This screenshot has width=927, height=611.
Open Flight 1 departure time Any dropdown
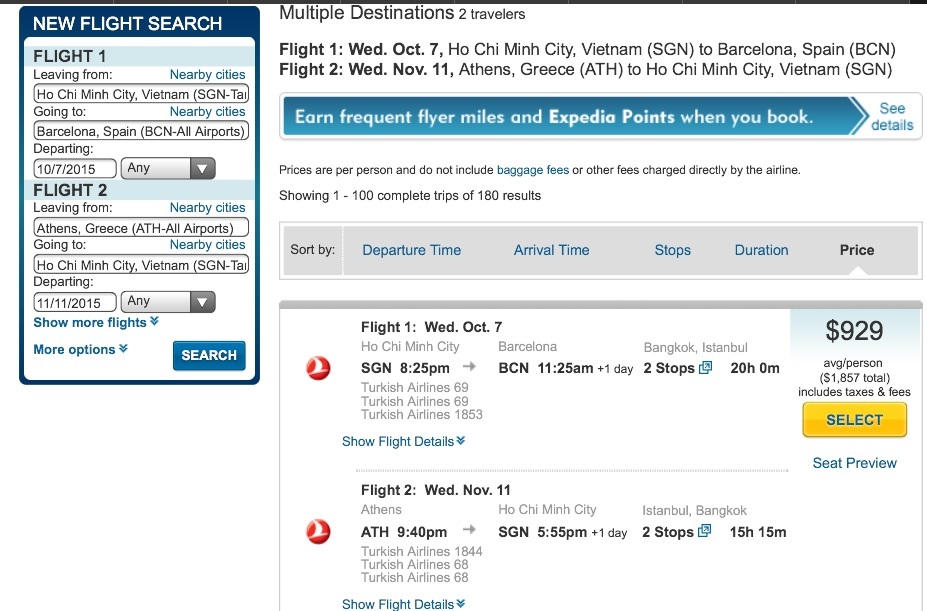click(168, 168)
